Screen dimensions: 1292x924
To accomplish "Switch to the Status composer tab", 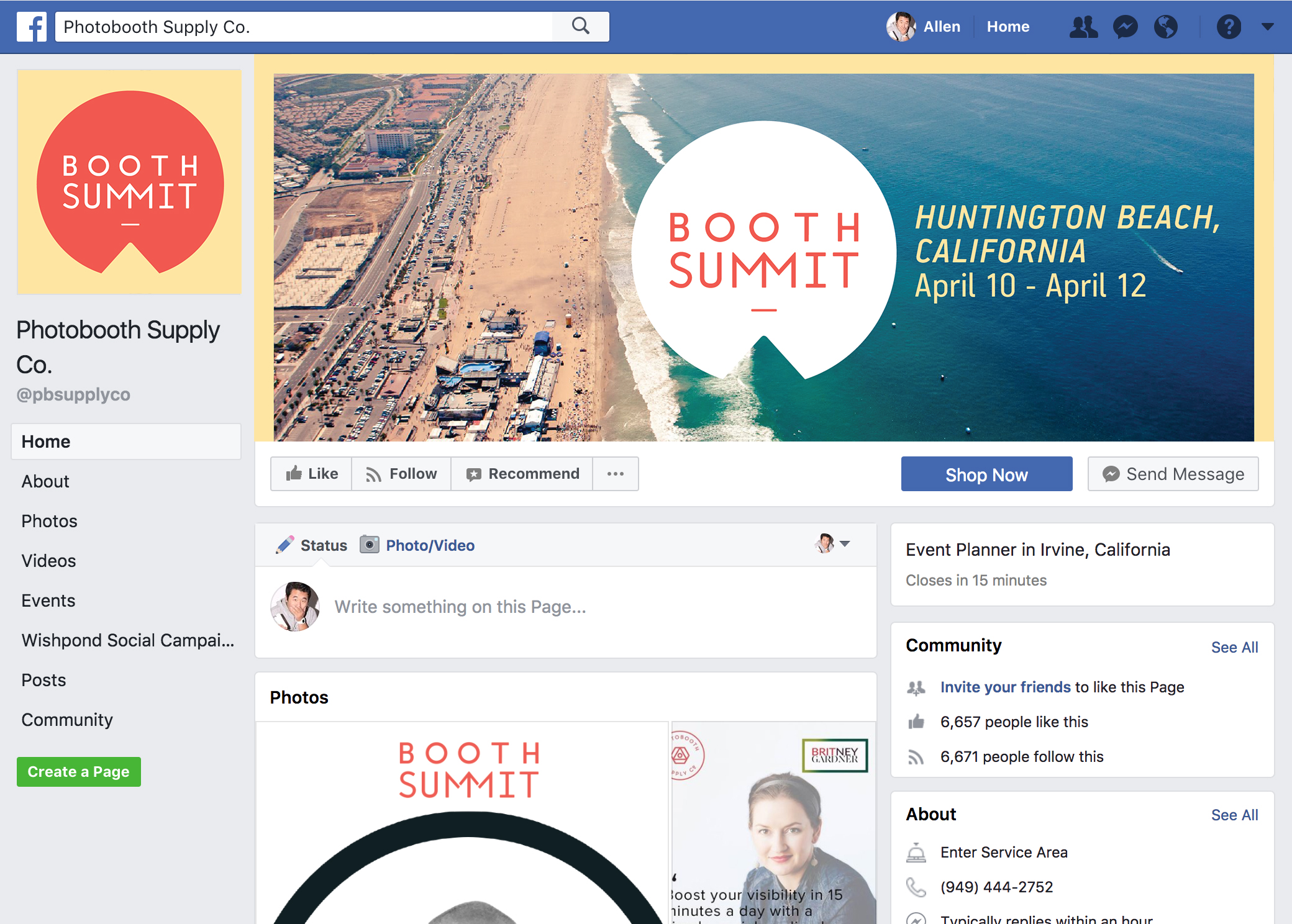I will click(312, 545).
